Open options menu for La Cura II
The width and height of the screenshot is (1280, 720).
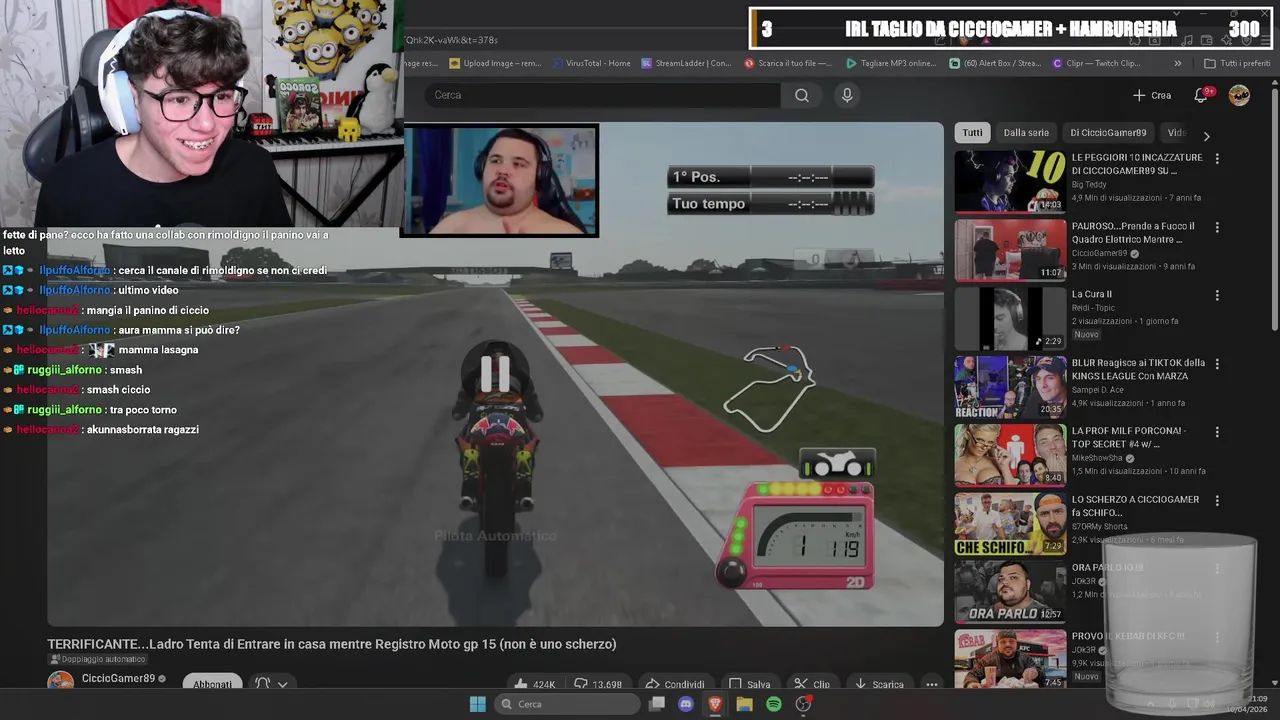[1217, 296]
